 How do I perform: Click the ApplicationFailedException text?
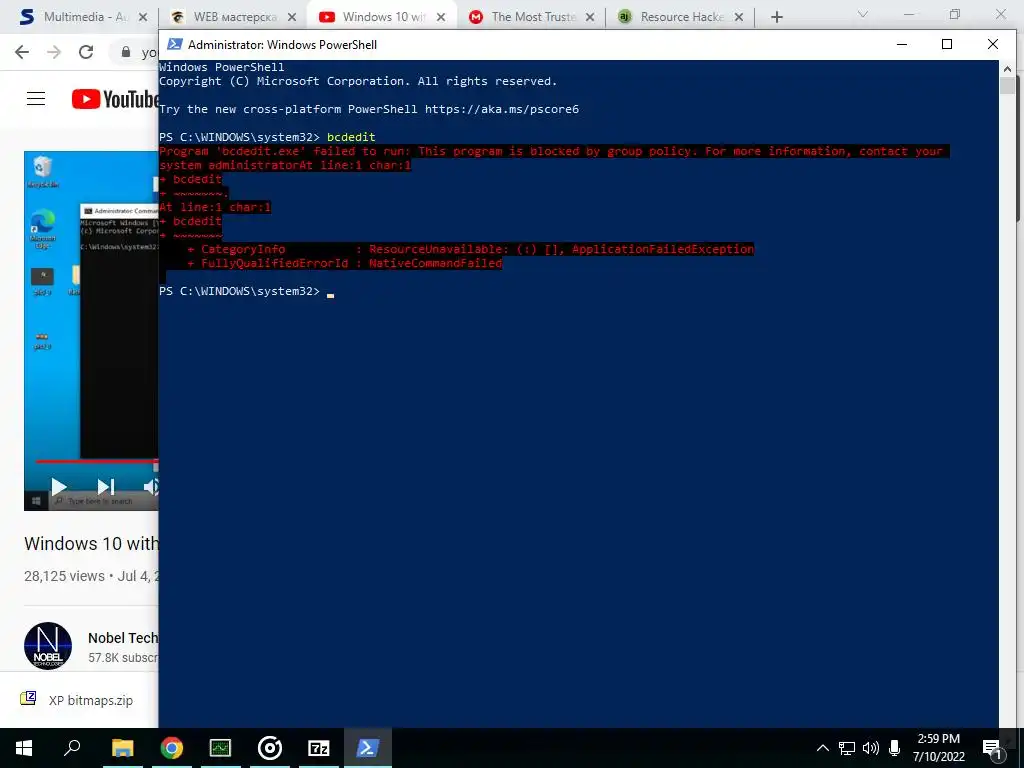pos(663,249)
